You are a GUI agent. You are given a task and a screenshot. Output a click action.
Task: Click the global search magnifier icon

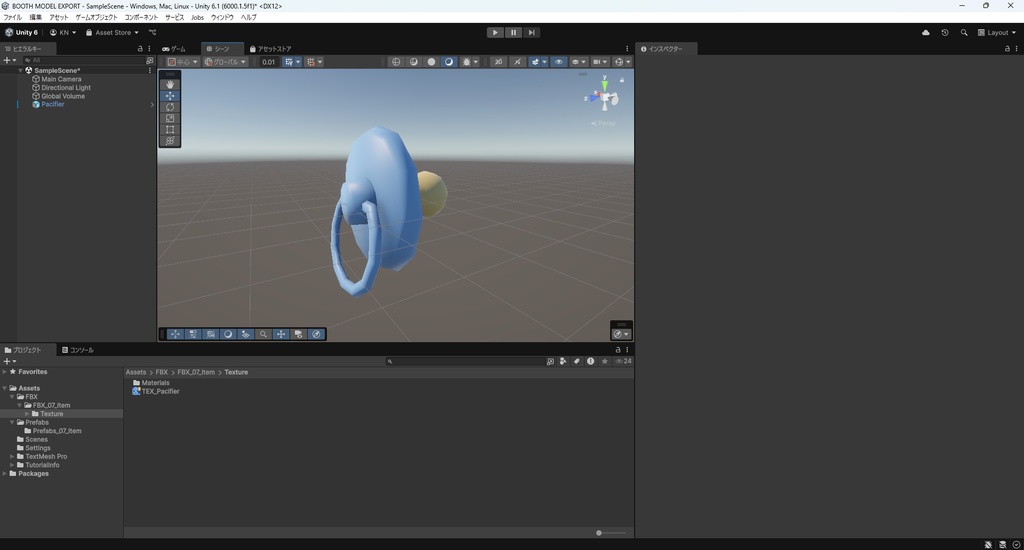[964, 32]
